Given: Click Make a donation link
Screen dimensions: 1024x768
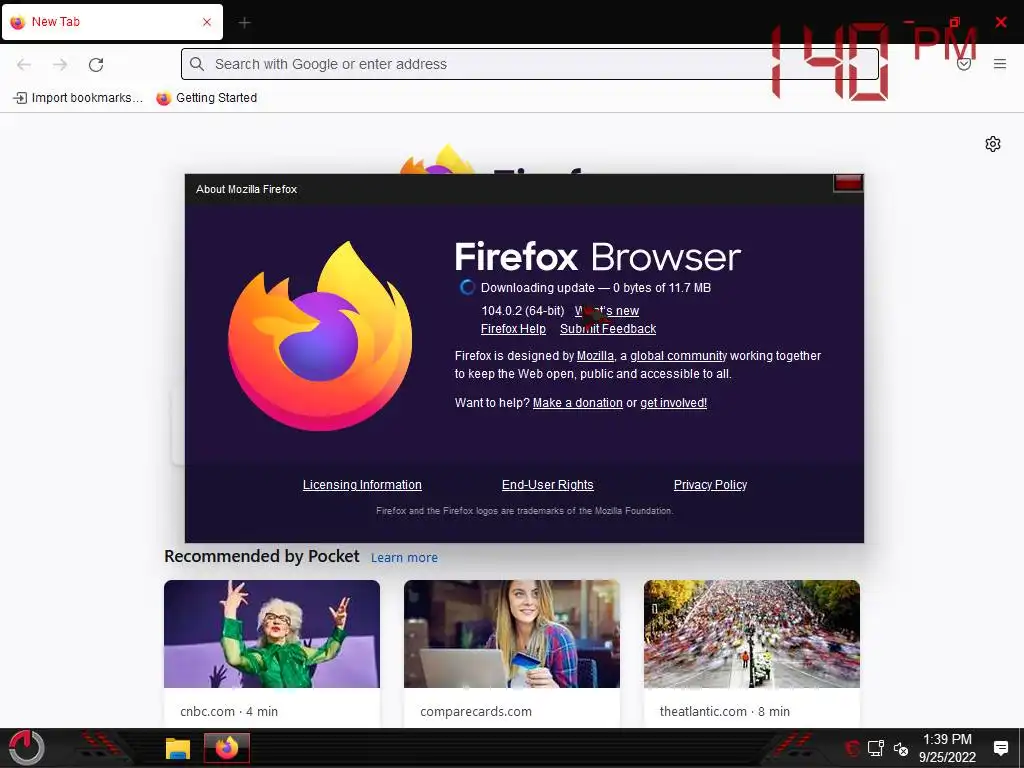Looking at the screenshot, I should pos(578,403).
